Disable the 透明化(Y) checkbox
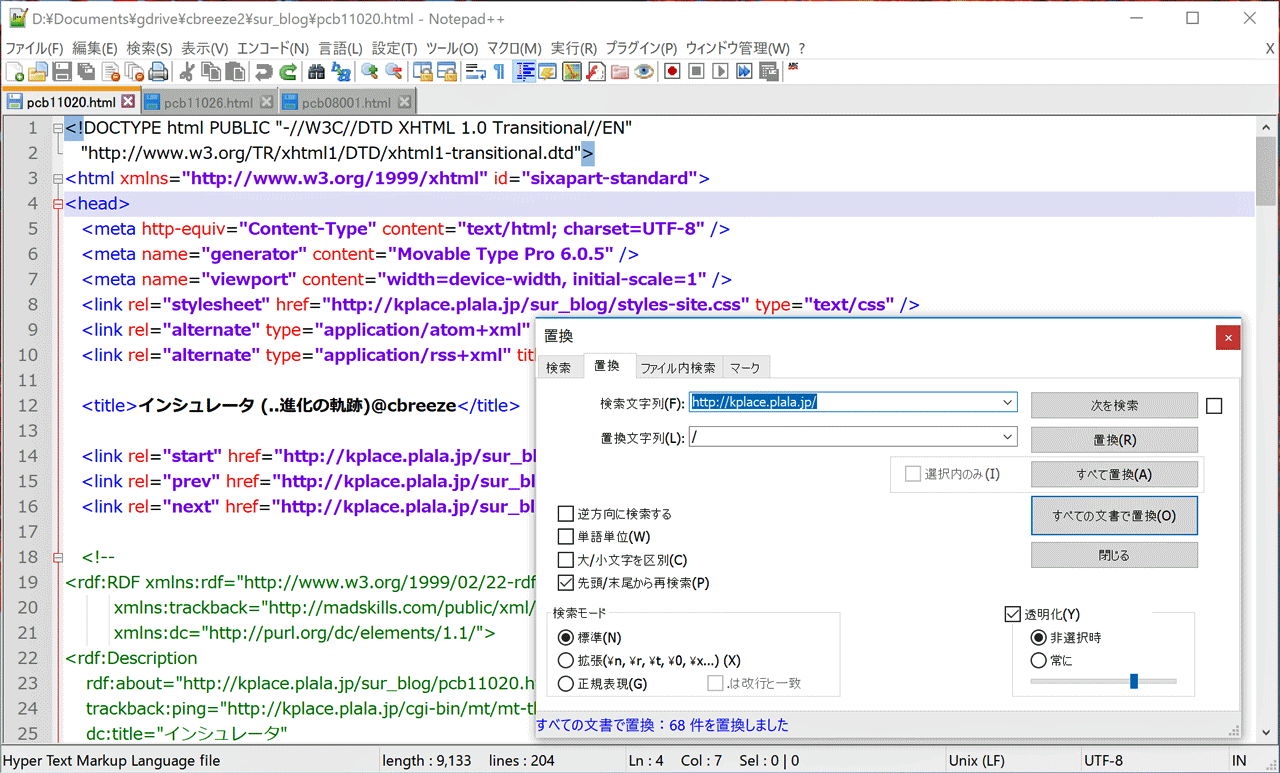The image size is (1280, 773). tap(1012, 614)
